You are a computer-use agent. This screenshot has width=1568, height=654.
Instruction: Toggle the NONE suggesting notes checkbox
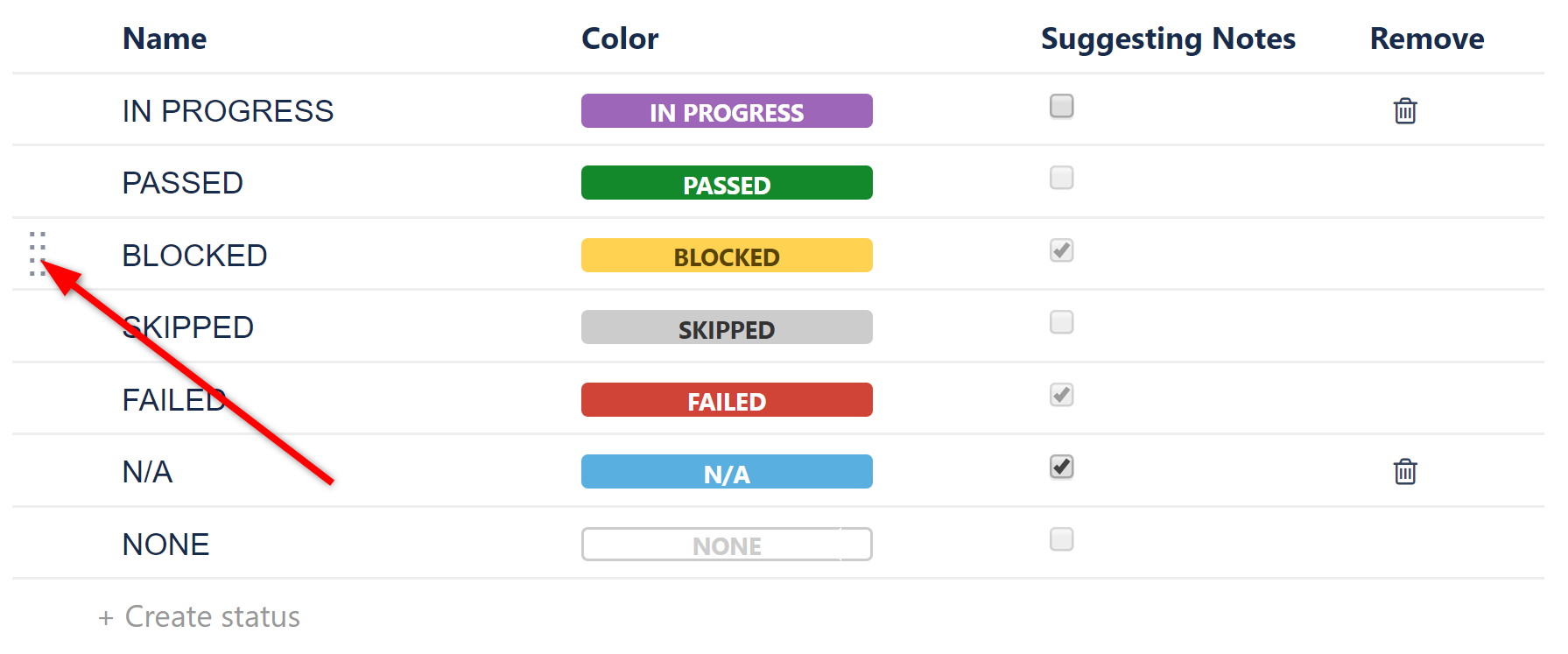pyautogui.click(x=1061, y=539)
